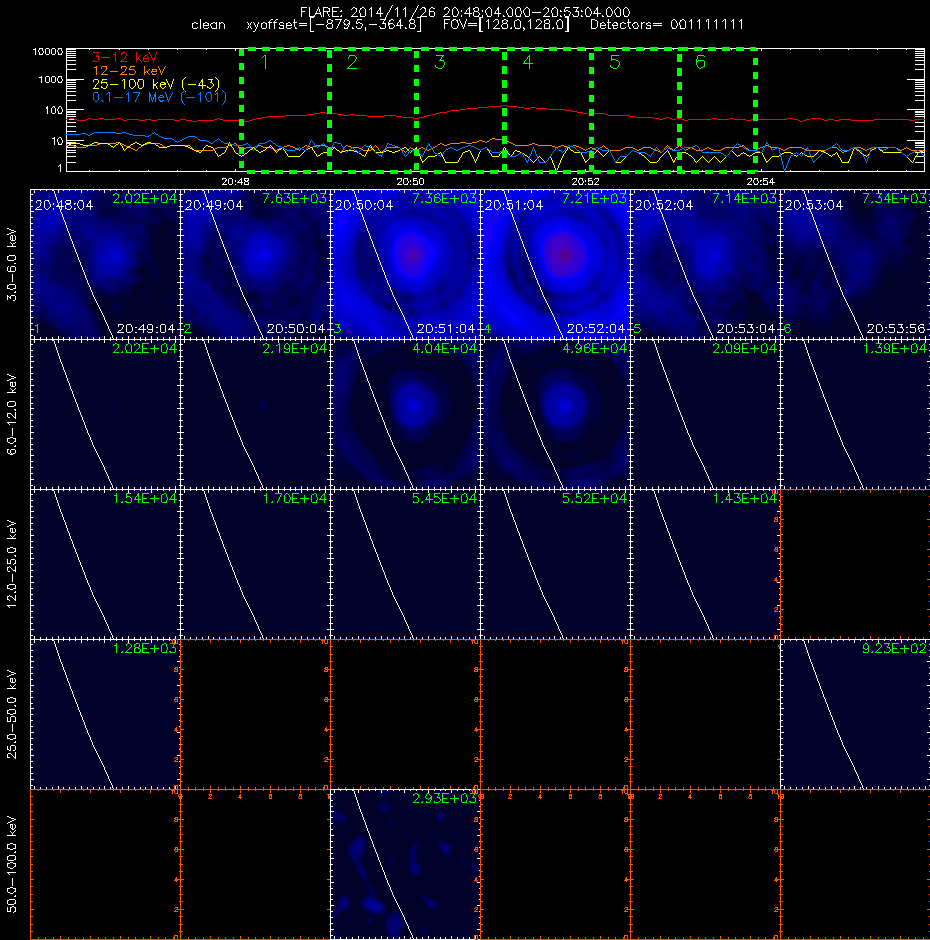Click the 12.0-25.0 keV row label
The width and height of the screenshot is (930, 940).
click(x=12, y=564)
